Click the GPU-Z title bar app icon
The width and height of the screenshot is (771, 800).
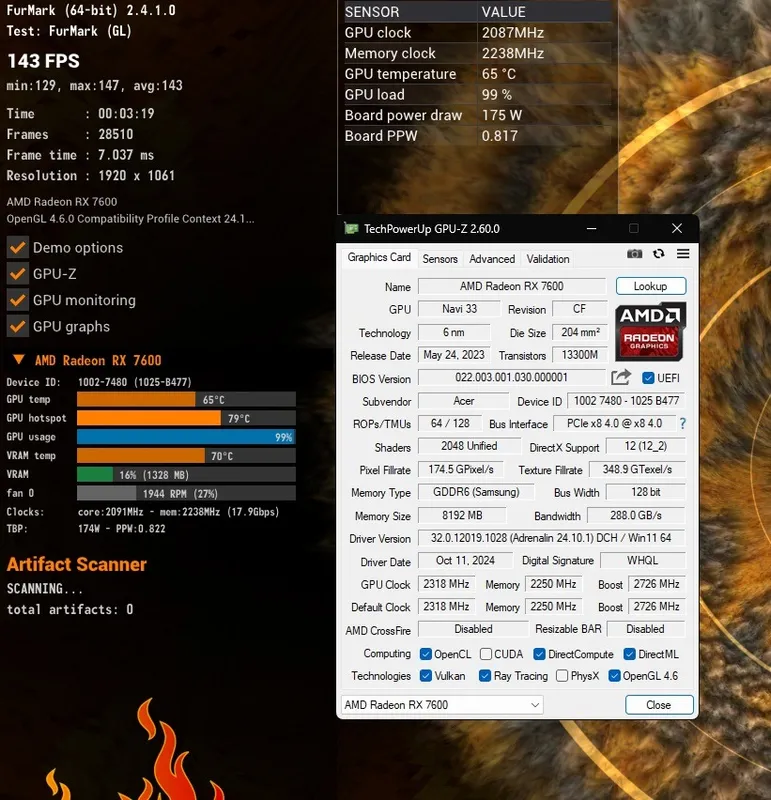[351, 228]
